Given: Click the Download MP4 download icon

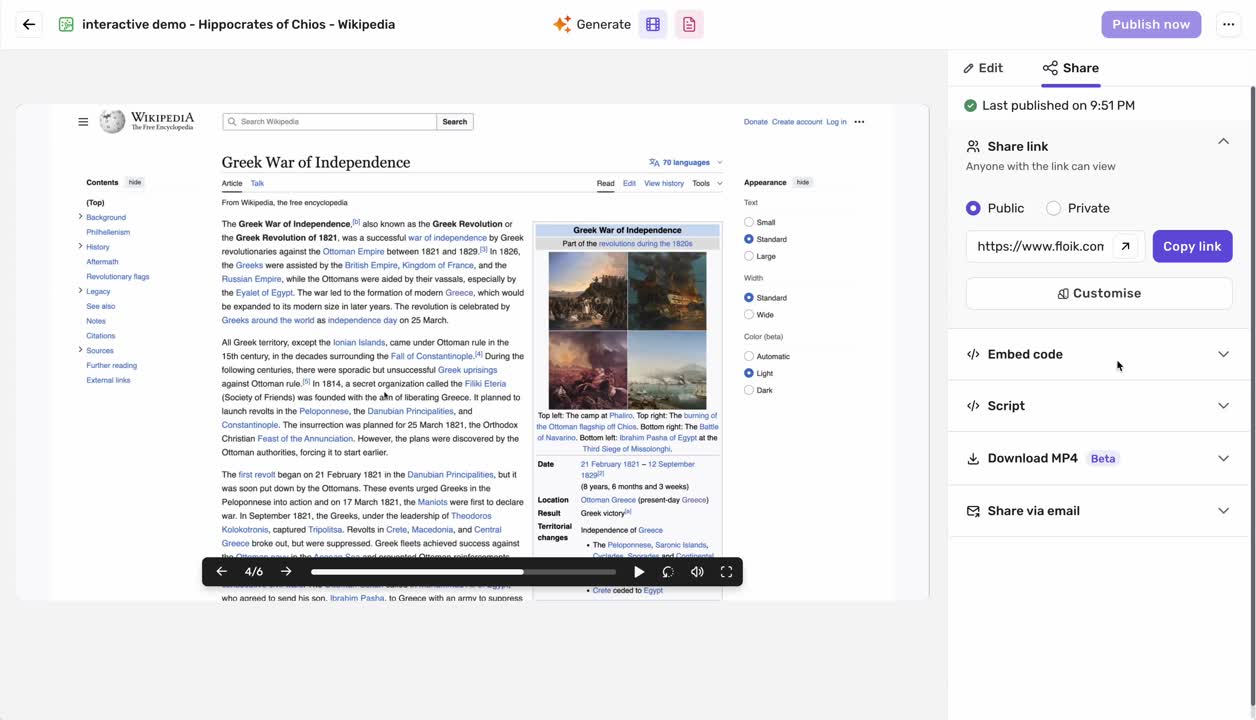Looking at the screenshot, I should (x=973, y=458).
